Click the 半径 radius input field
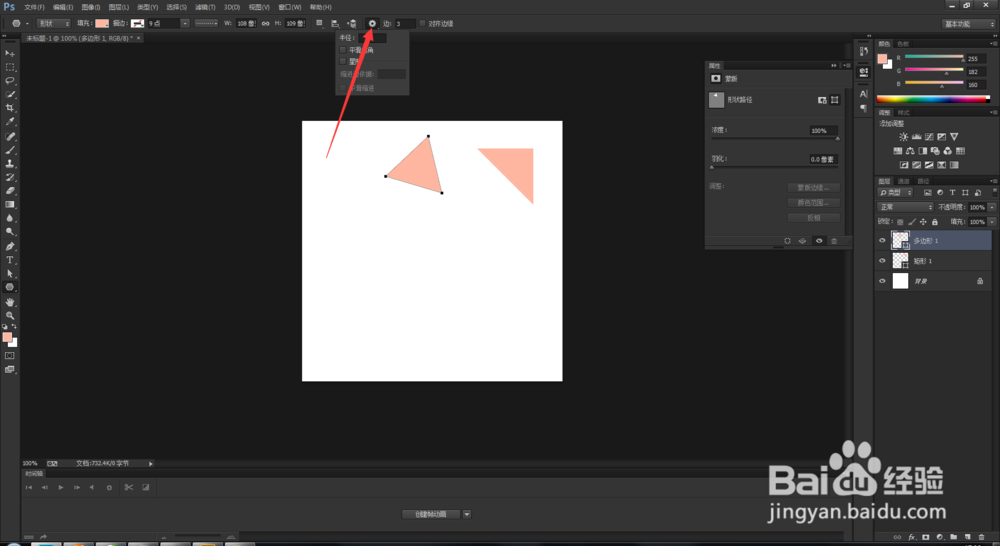1000x546 pixels. (x=372, y=38)
